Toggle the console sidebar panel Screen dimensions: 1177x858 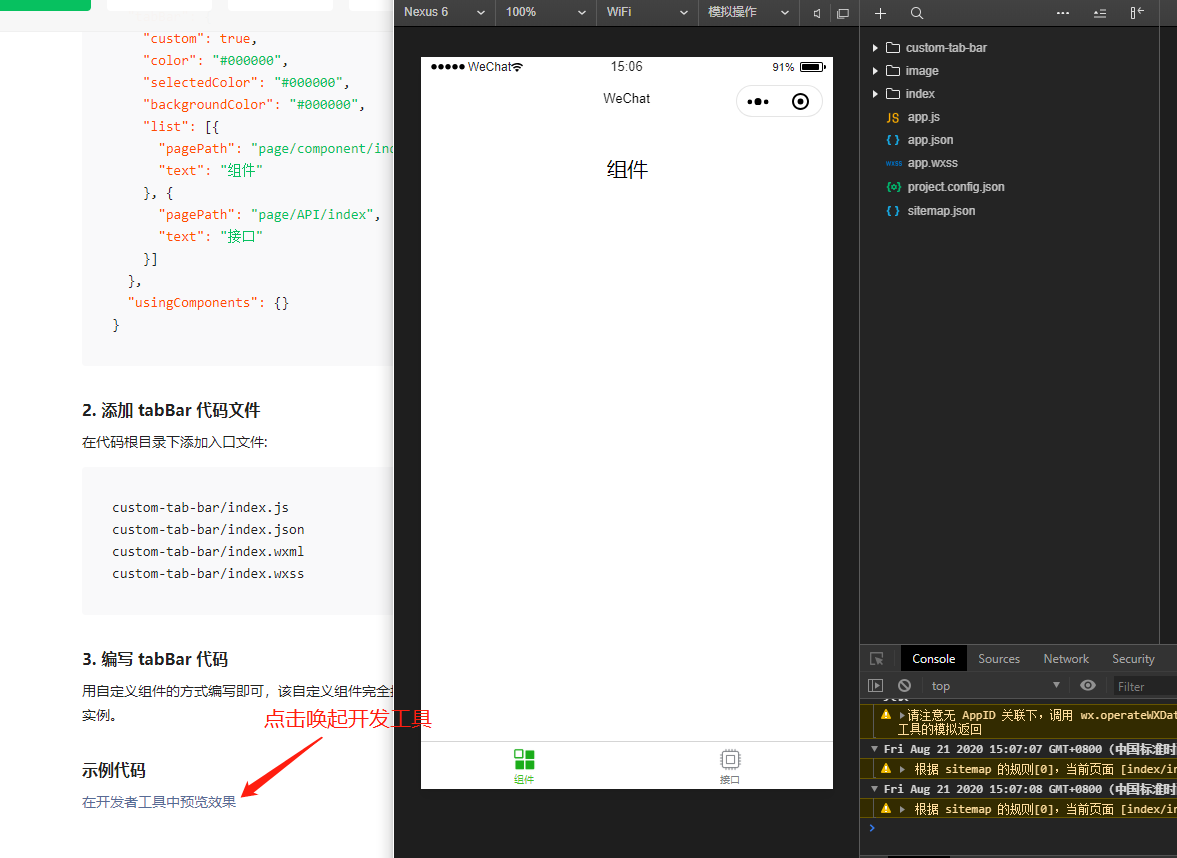pos(876,686)
